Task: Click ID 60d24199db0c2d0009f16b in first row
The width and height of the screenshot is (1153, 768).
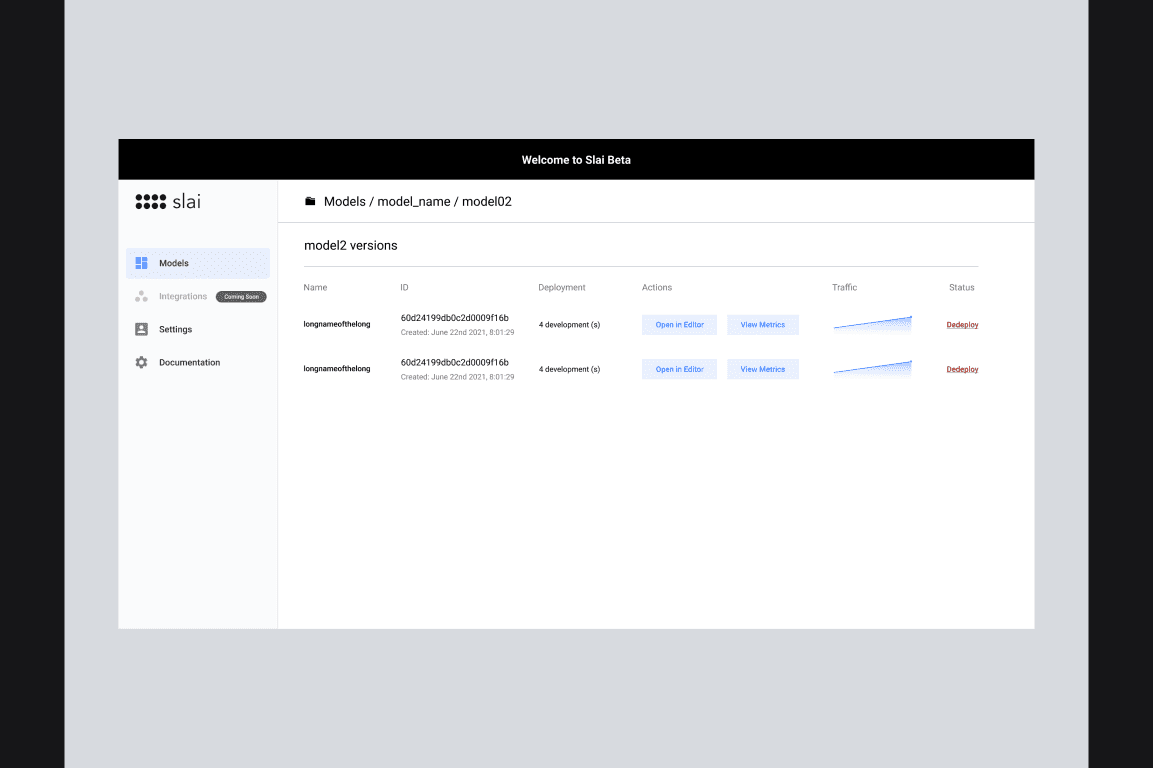Action: 454,318
